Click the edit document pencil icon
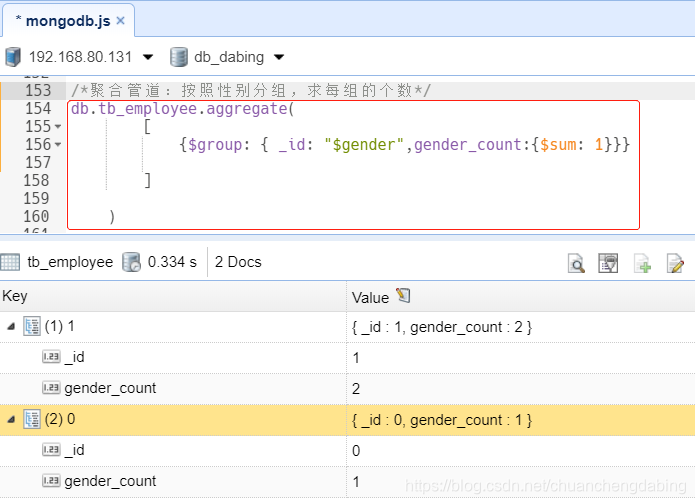This screenshot has width=695, height=504. click(675, 263)
